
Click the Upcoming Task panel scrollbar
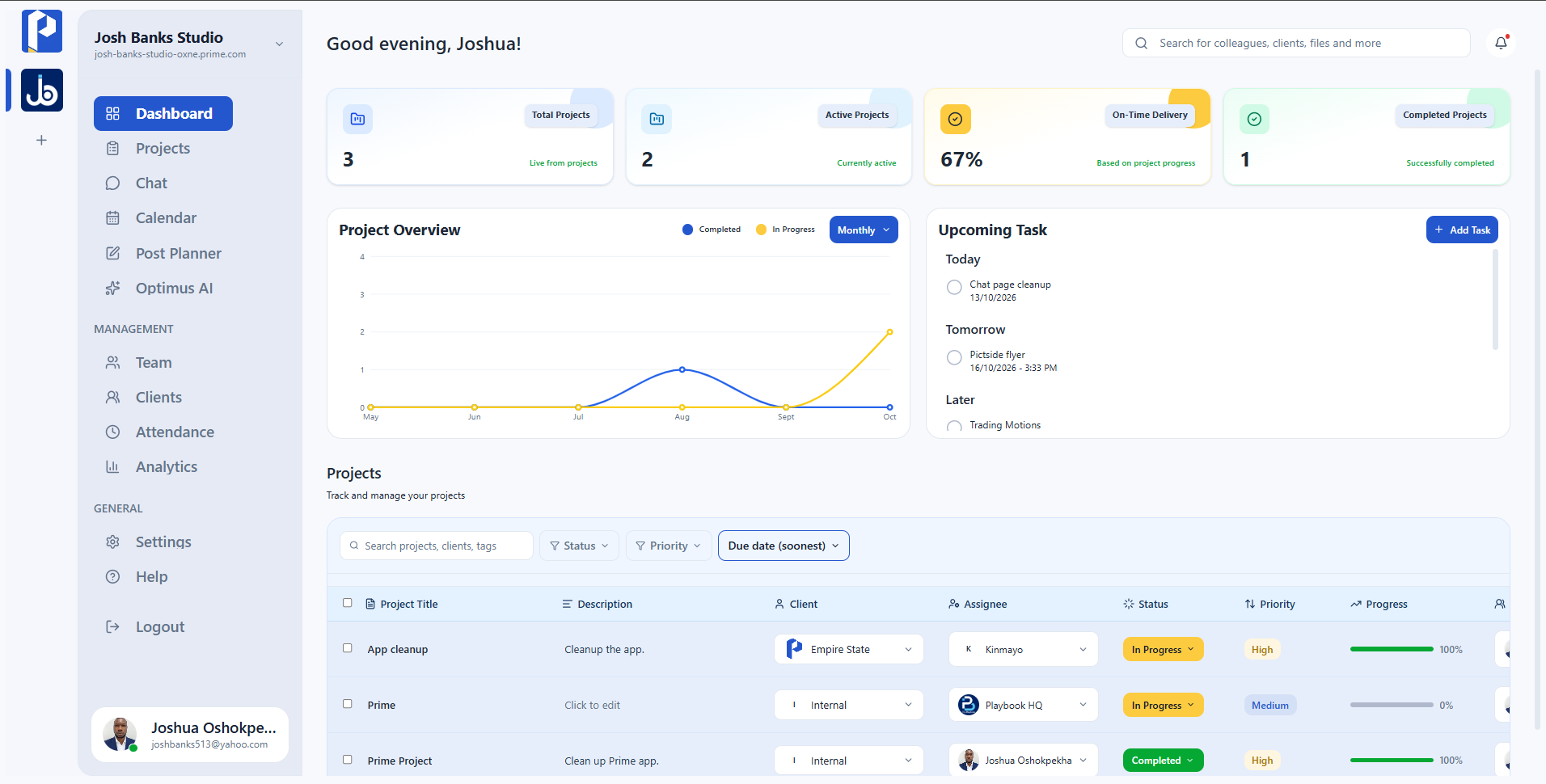(1495, 299)
